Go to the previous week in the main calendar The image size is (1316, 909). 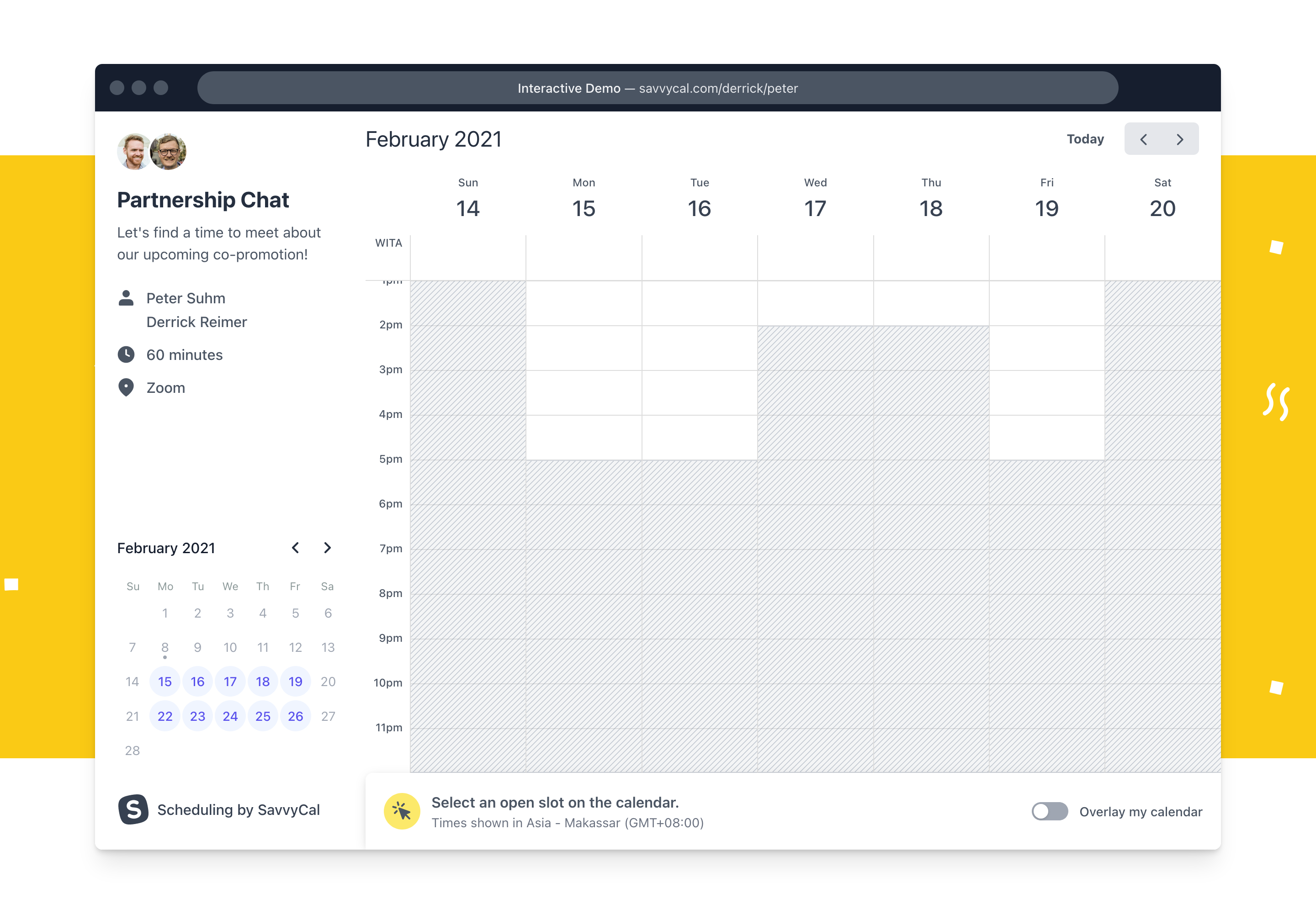point(1143,139)
